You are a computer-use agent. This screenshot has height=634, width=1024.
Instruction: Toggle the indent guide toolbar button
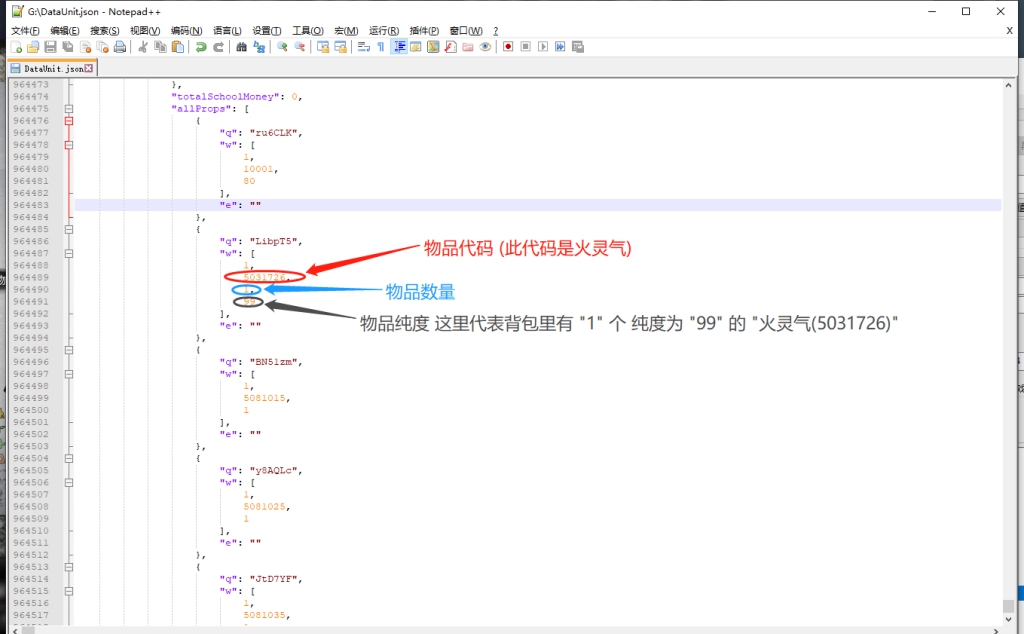point(398,47)
